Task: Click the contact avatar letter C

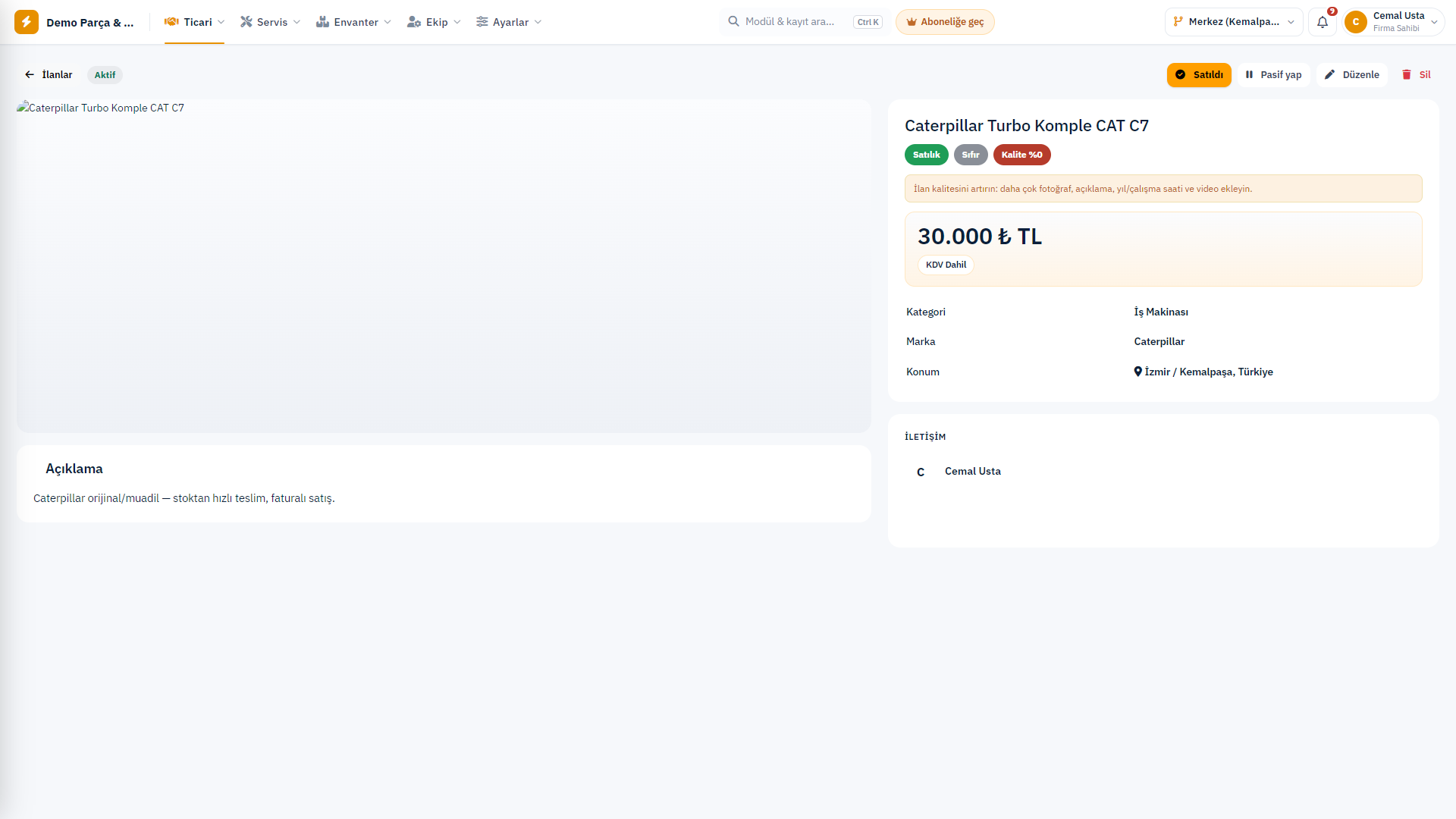Action: pos(921,472)
